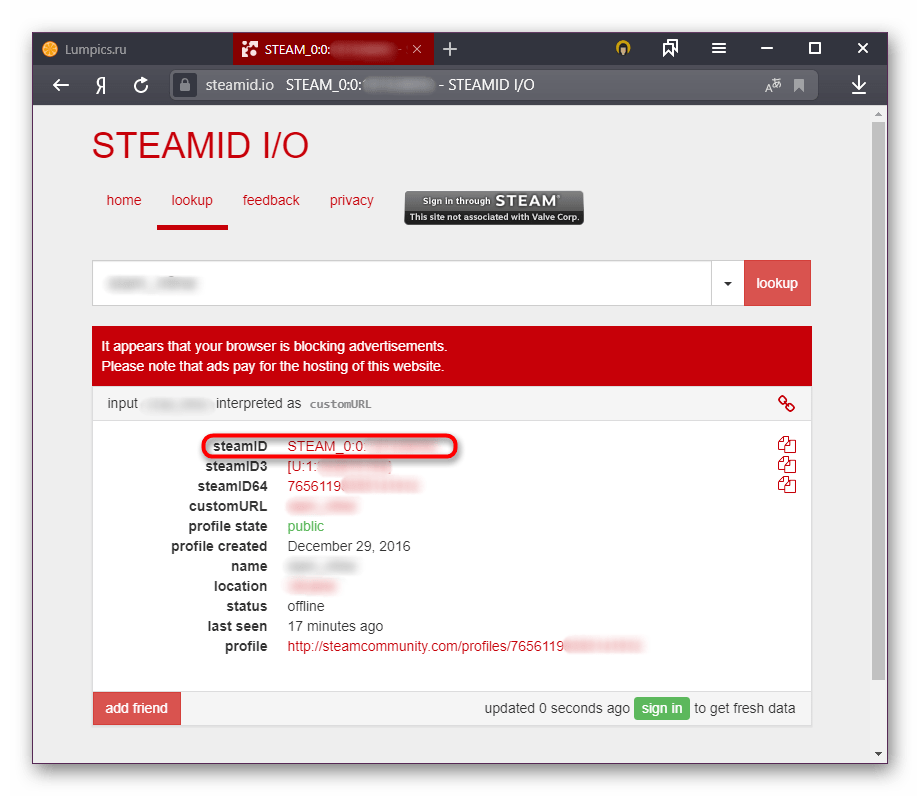The height and width of the screenshot is (796, 920).
Task: Click the 7656119 steamID64 value
Action: tap(353, 486)
